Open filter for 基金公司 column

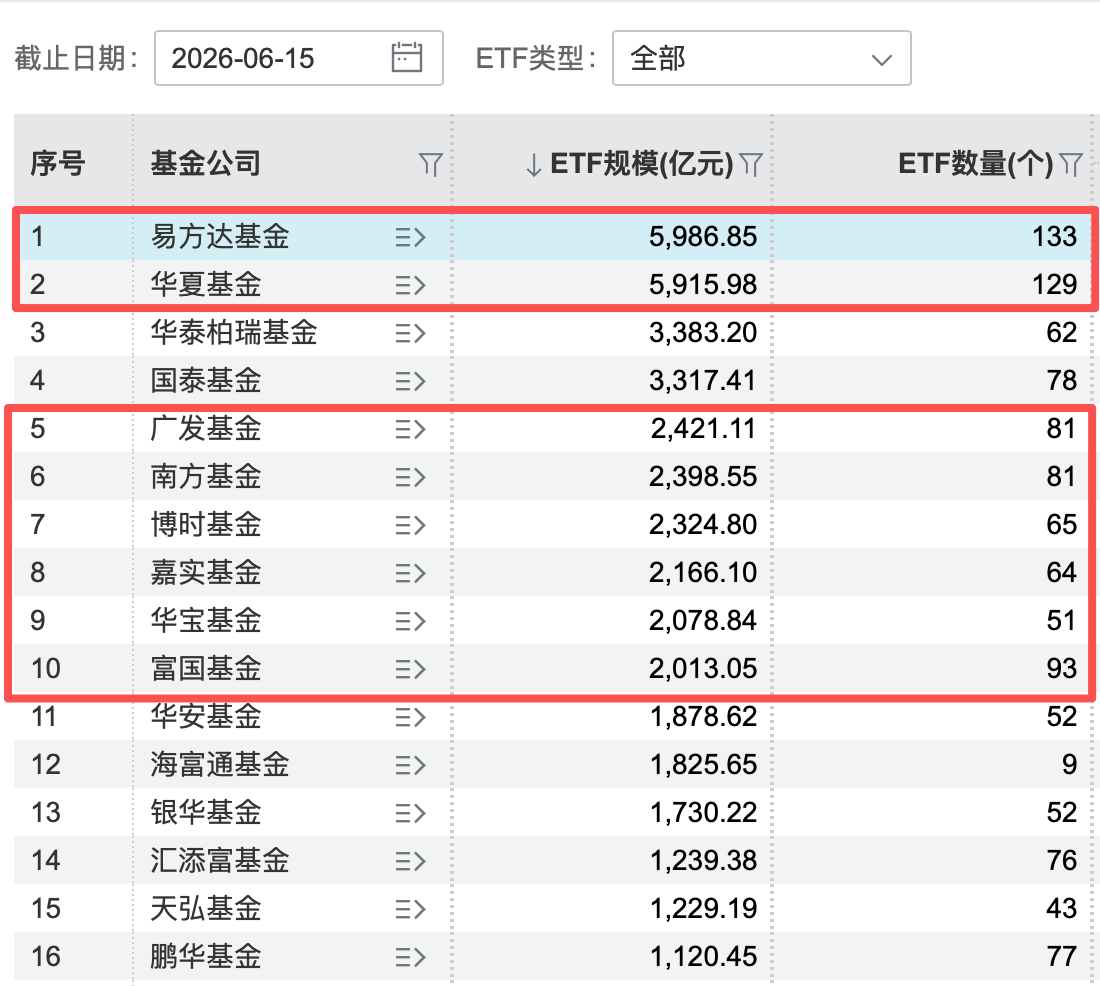(x=431, y=164)
